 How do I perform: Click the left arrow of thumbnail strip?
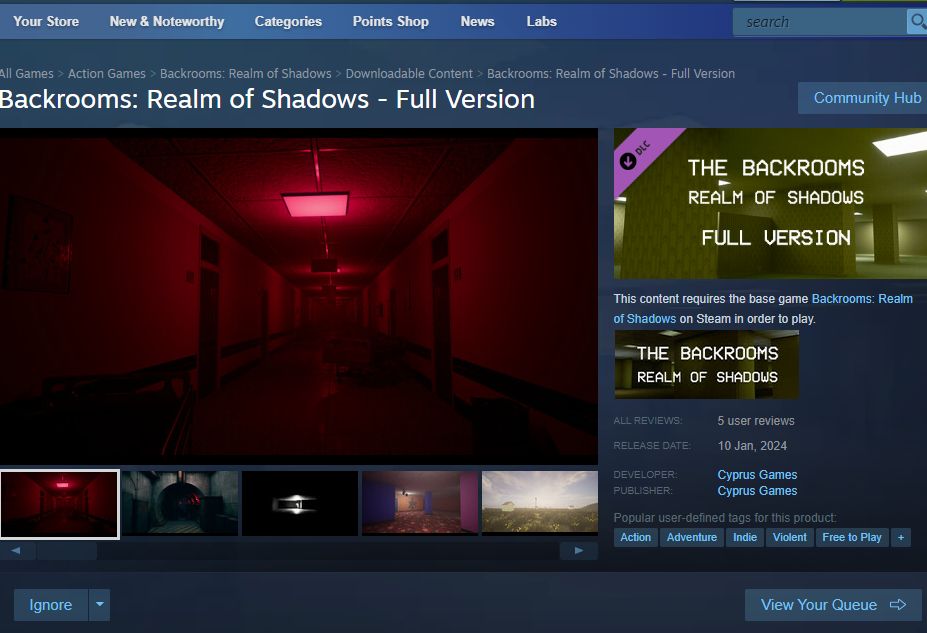(x=16, y=550)
